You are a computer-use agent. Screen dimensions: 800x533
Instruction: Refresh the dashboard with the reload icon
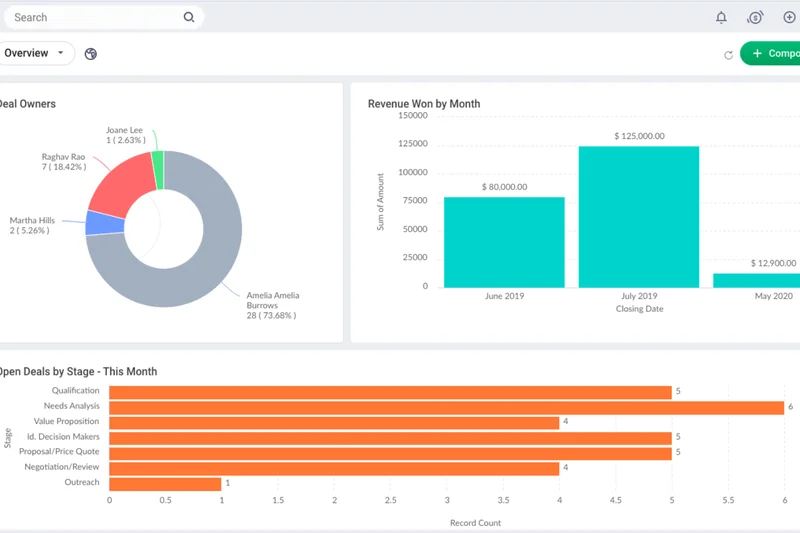(728, 54)
